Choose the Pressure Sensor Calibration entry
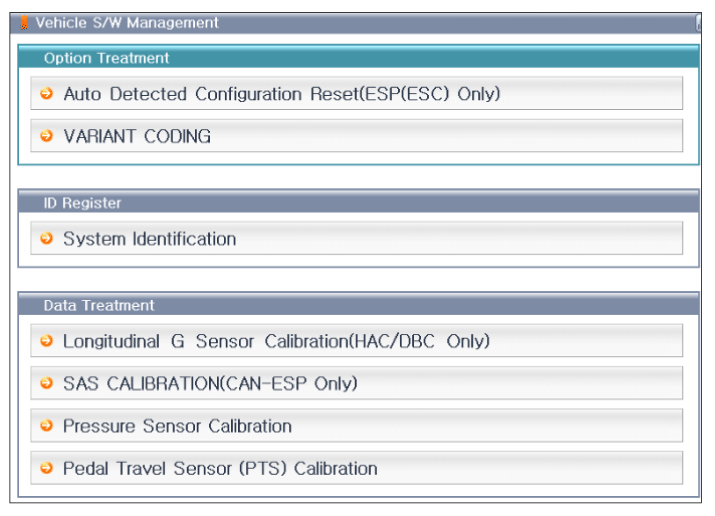Image resolution: width=715 pixels, height=516 pixels. coord(357,426)
